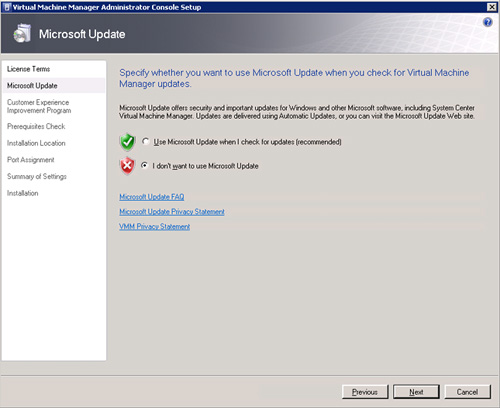
Task: Click the red X shield icon
Action: coord(127,166)
